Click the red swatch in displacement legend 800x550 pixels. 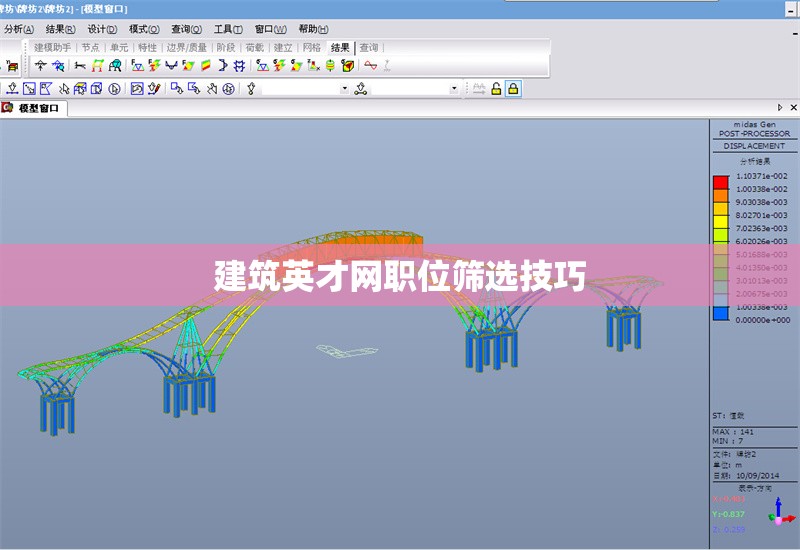click(720, 181)
